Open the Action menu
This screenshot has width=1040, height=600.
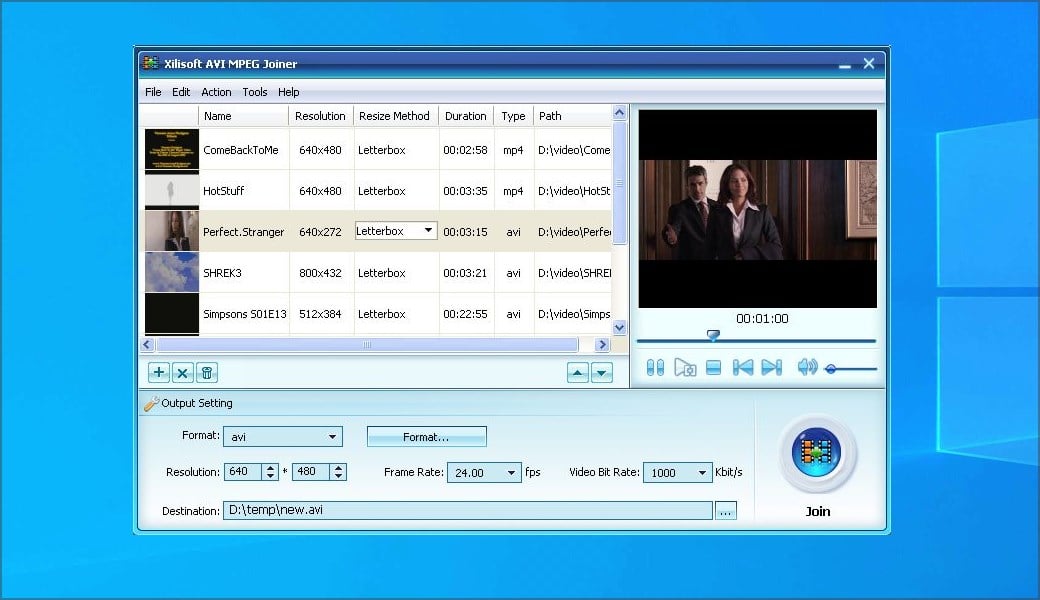(216, 92)
